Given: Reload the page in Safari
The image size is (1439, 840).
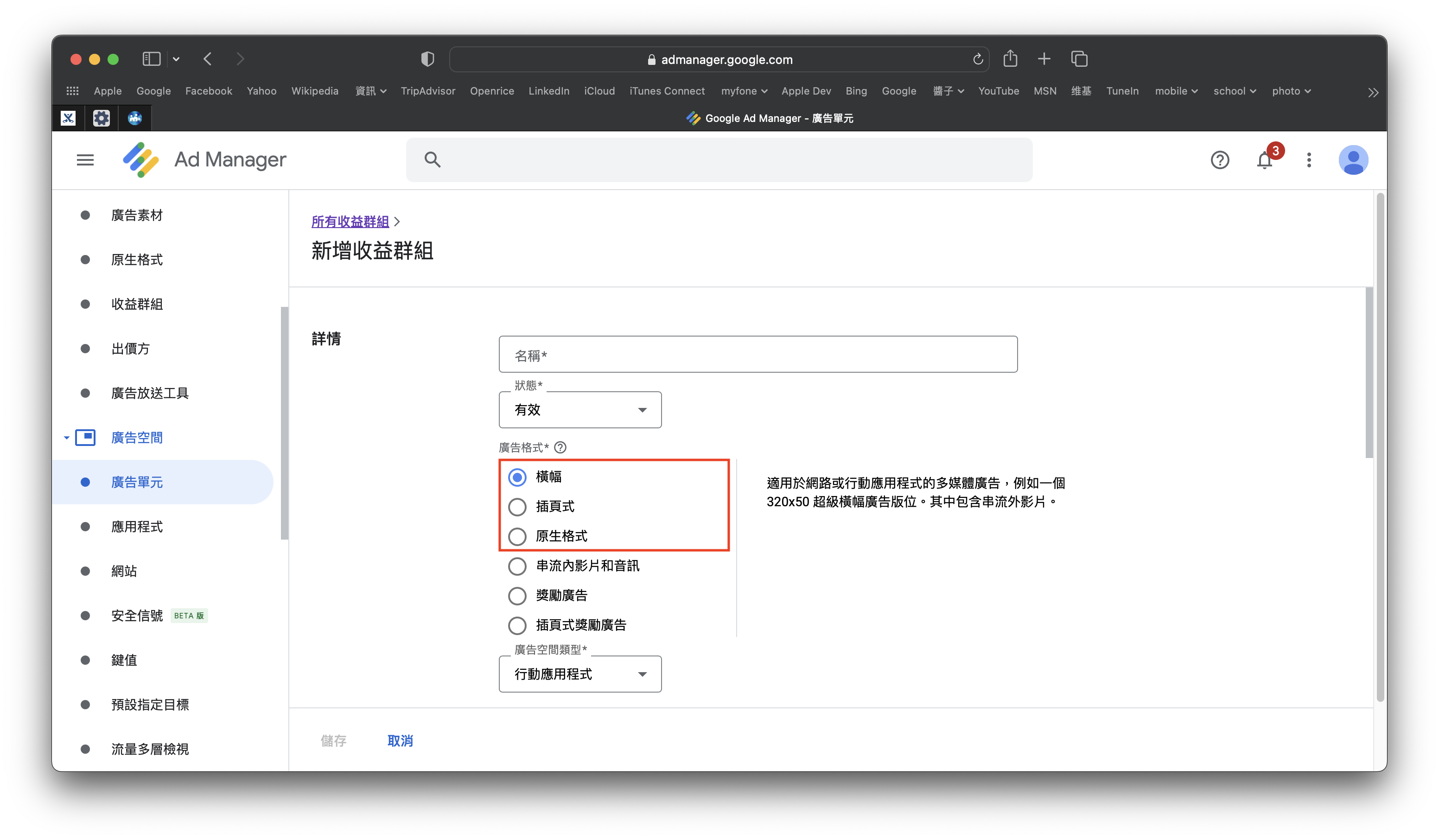Looking at the screenshot, I should (x=978, y=59).
